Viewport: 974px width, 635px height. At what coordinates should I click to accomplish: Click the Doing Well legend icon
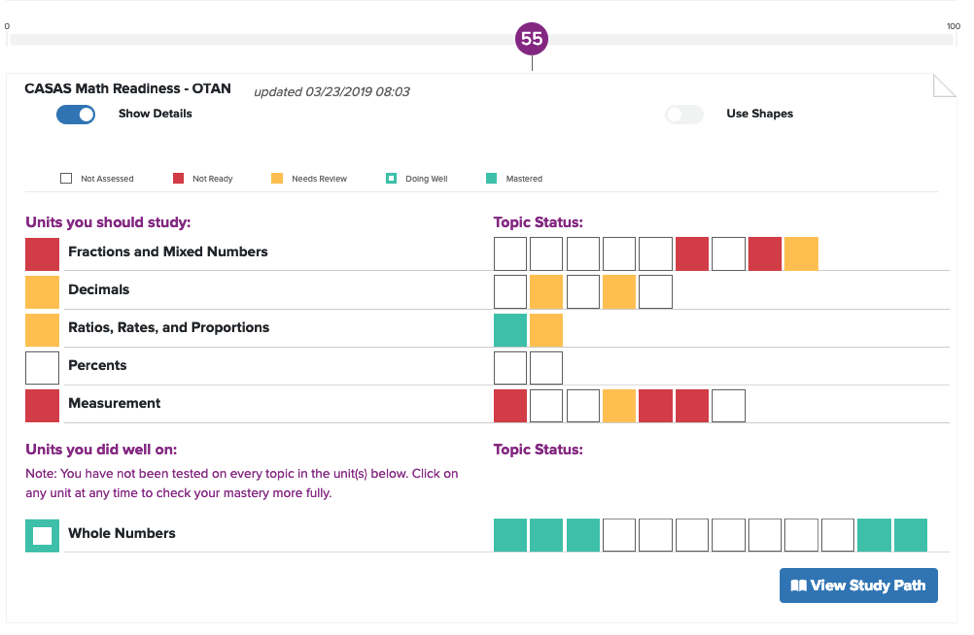(391, 178)
